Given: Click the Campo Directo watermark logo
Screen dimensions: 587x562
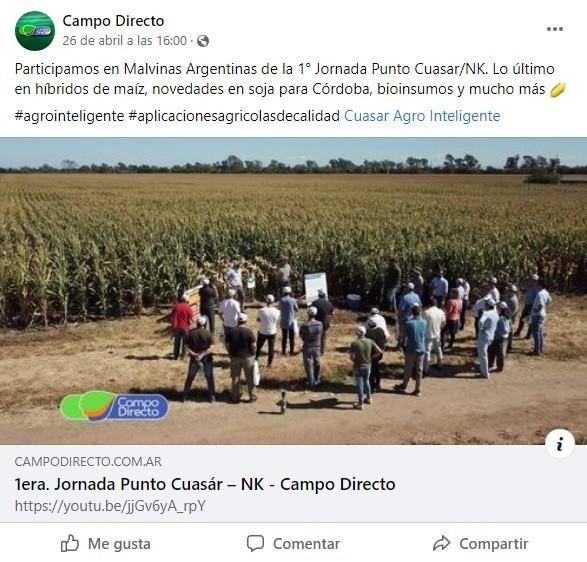Looking at the screenshot, I should [x=114, y=406].
